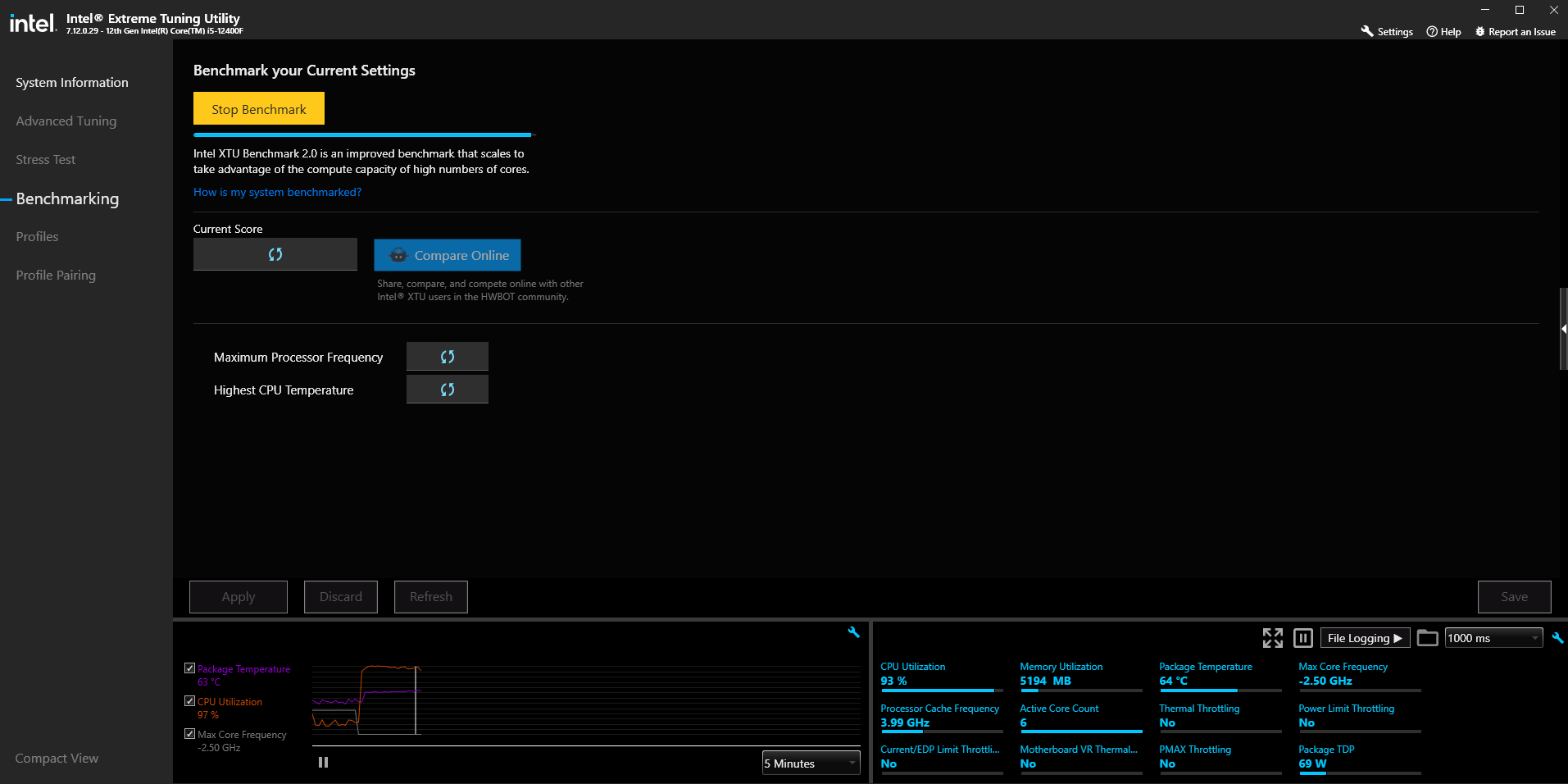1568x784 pixels.
Task: Open the 5 Minutes time range dropdown
Action: [x=811, y=763]
